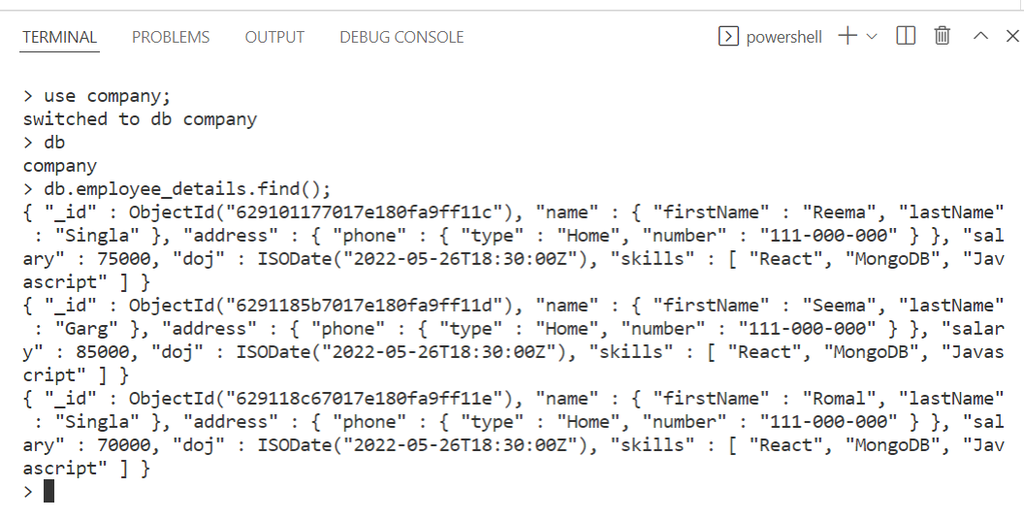Image resolution: width=1024 pixels, height=520 pixels.
Task: Maximize panel size using the up chevron
Action: coord(981,36)
